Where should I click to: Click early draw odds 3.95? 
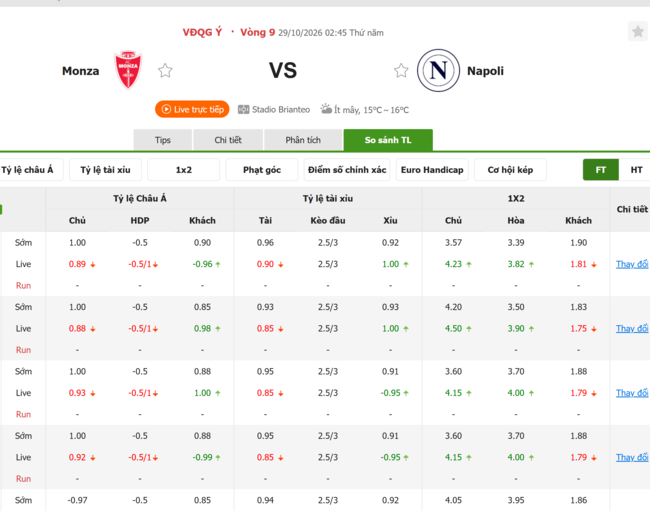pos(516,500)
